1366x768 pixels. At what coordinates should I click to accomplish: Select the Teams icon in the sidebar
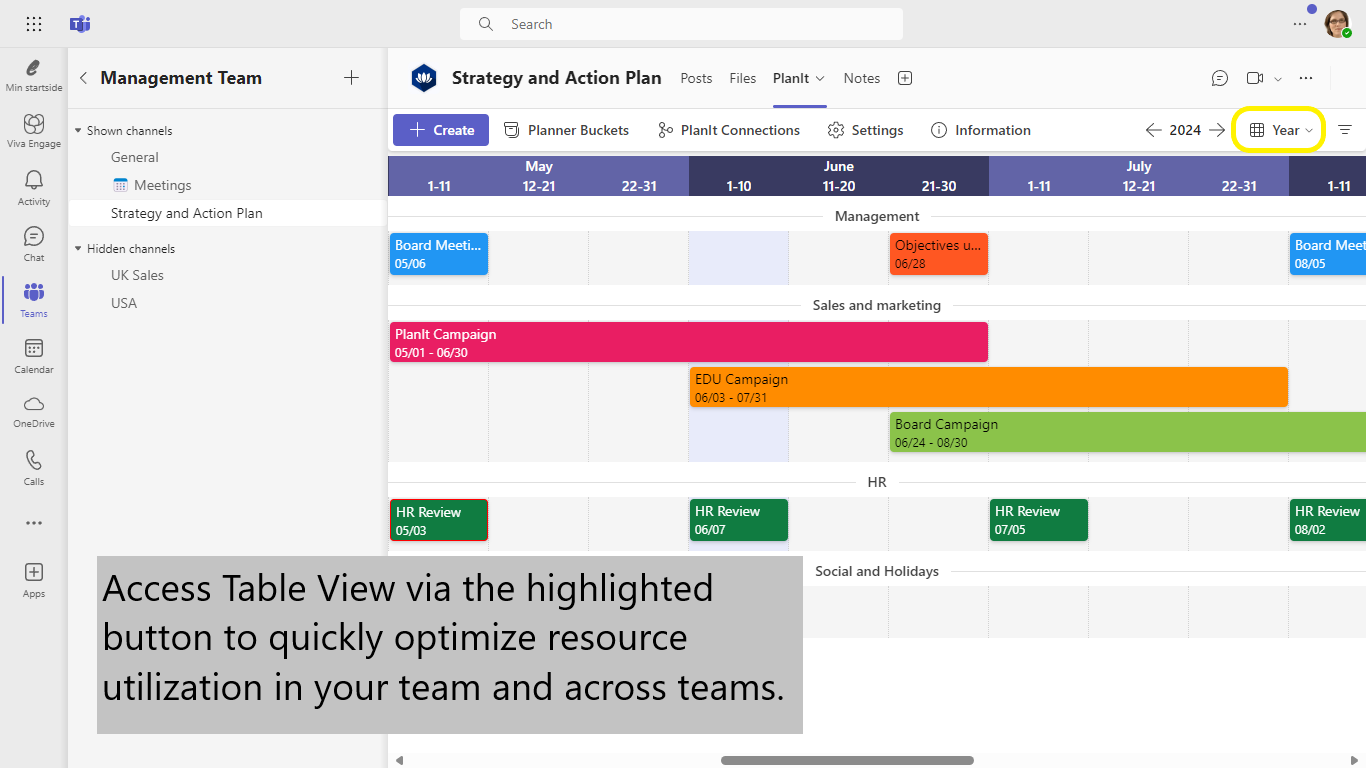[x=34, y=299]
